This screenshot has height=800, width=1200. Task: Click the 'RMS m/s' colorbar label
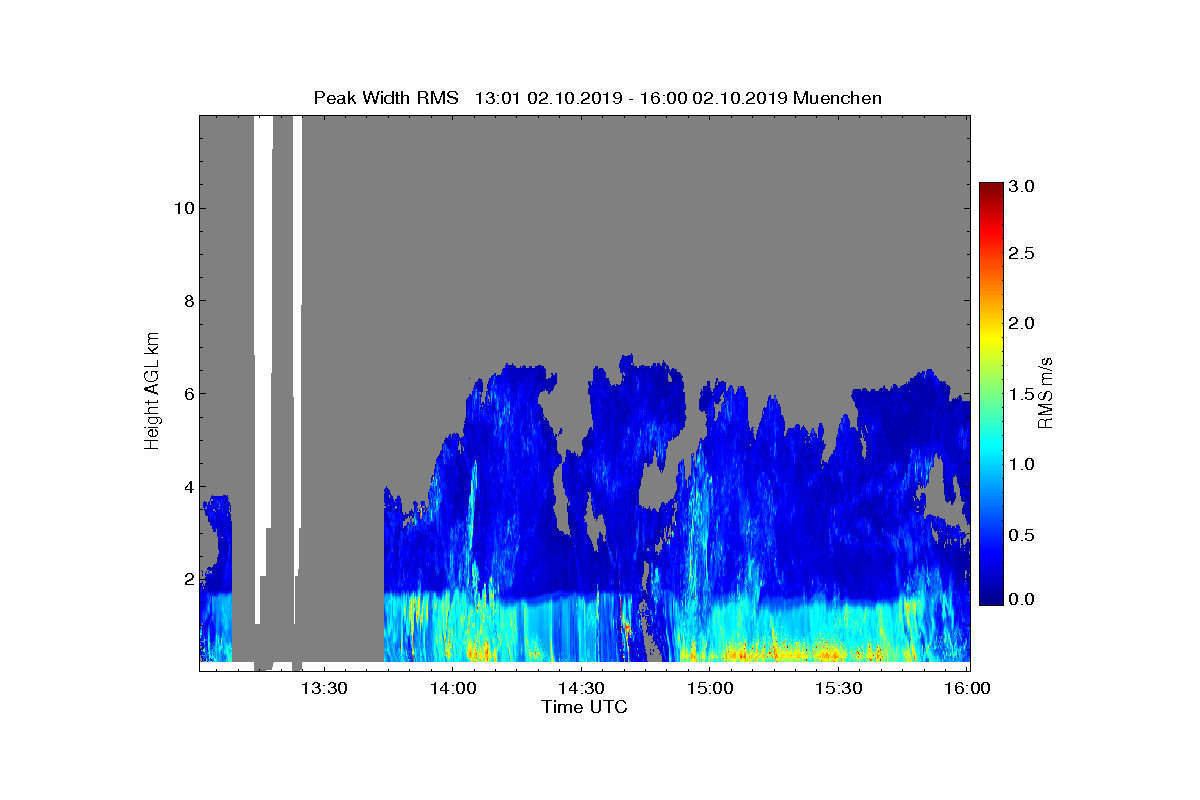pos(1045,391)
